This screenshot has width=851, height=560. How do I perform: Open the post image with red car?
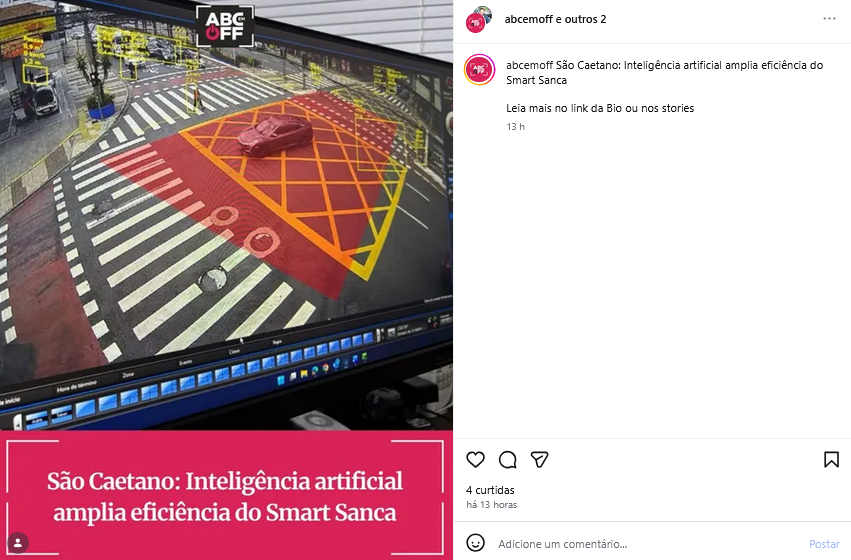point(226,215)
